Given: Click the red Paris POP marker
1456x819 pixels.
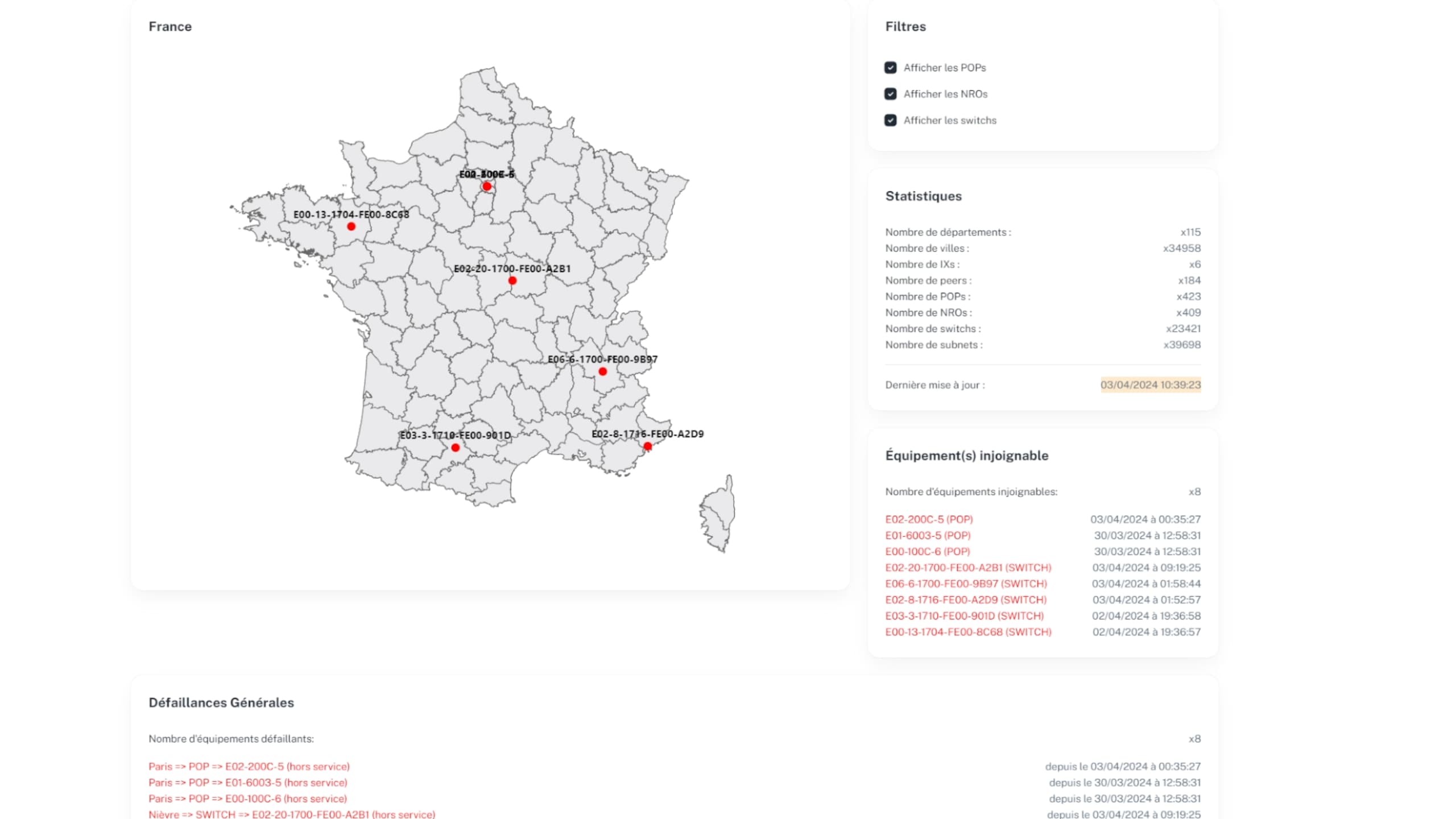Looking at the screenshot, I should pyautogui.click(x=487, y=186).
